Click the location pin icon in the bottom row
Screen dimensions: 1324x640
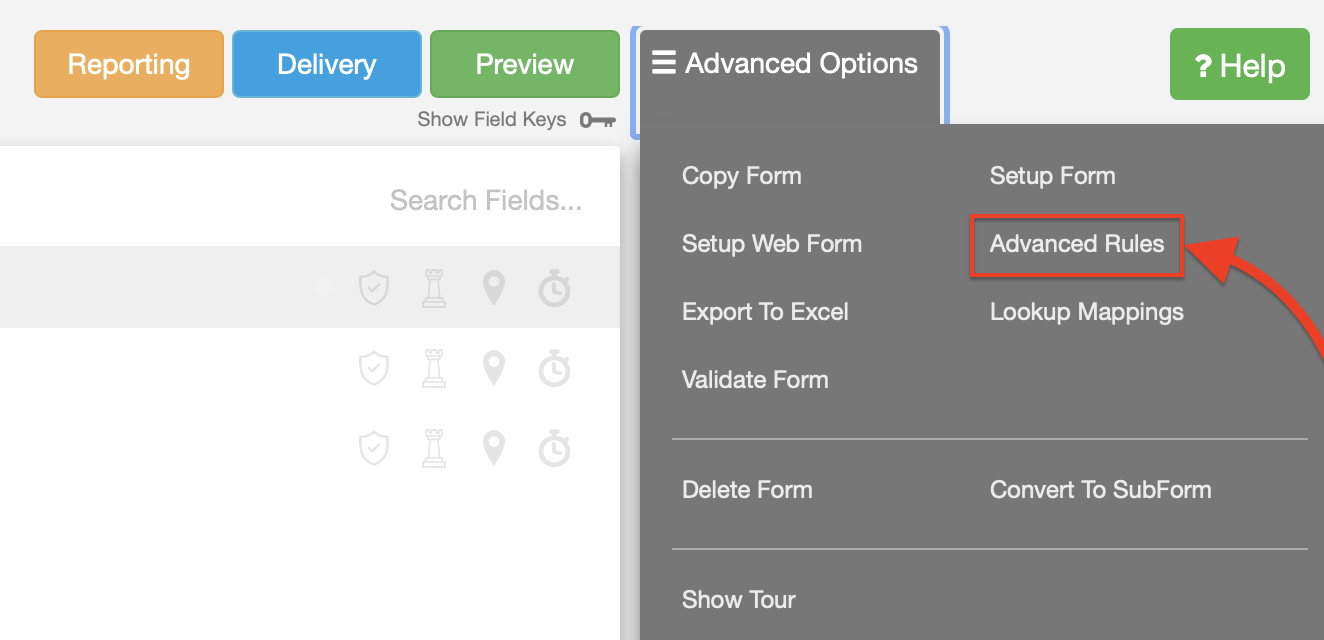(x=493, y=449)
